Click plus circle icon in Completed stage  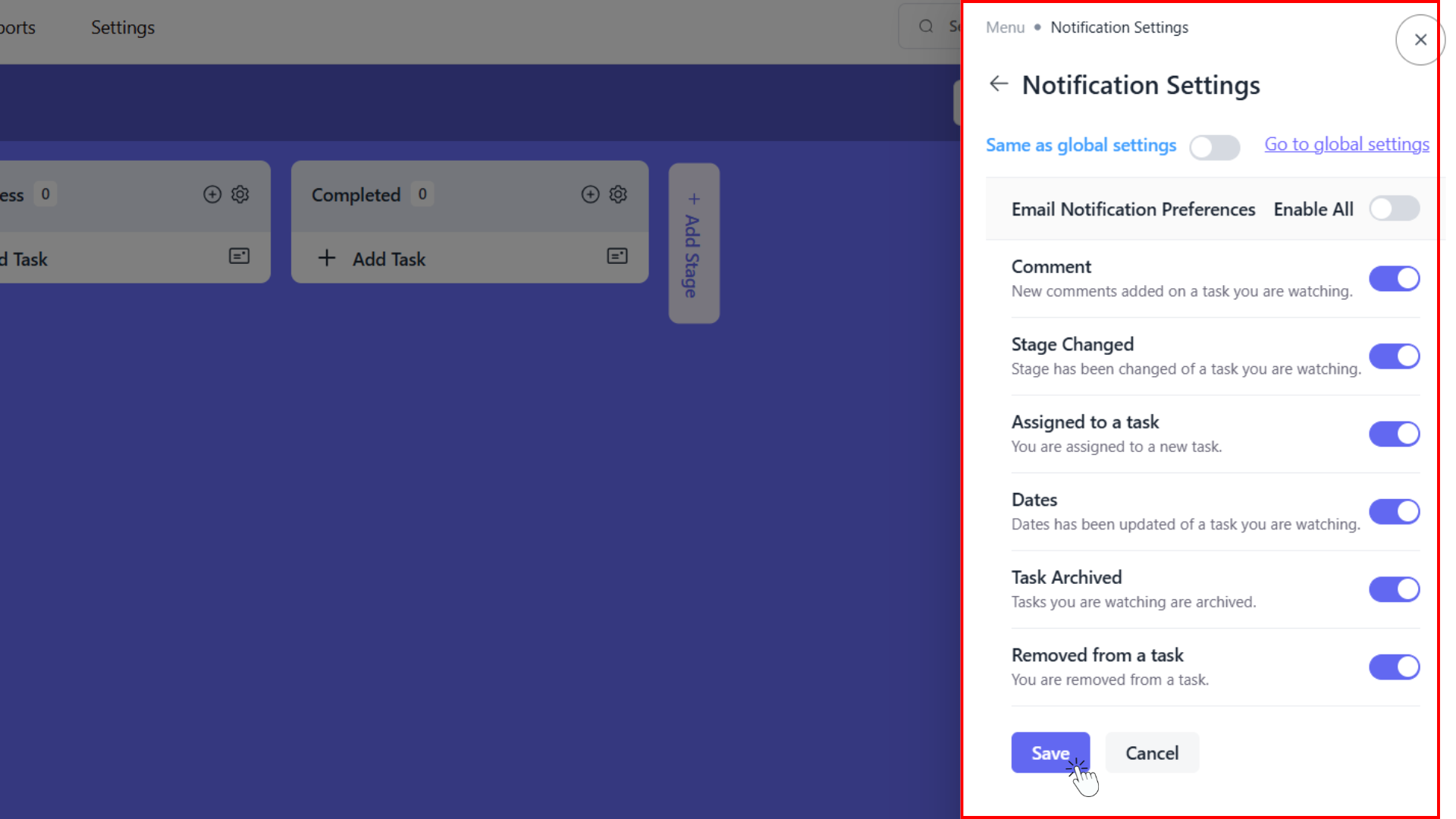pos(590,195)
